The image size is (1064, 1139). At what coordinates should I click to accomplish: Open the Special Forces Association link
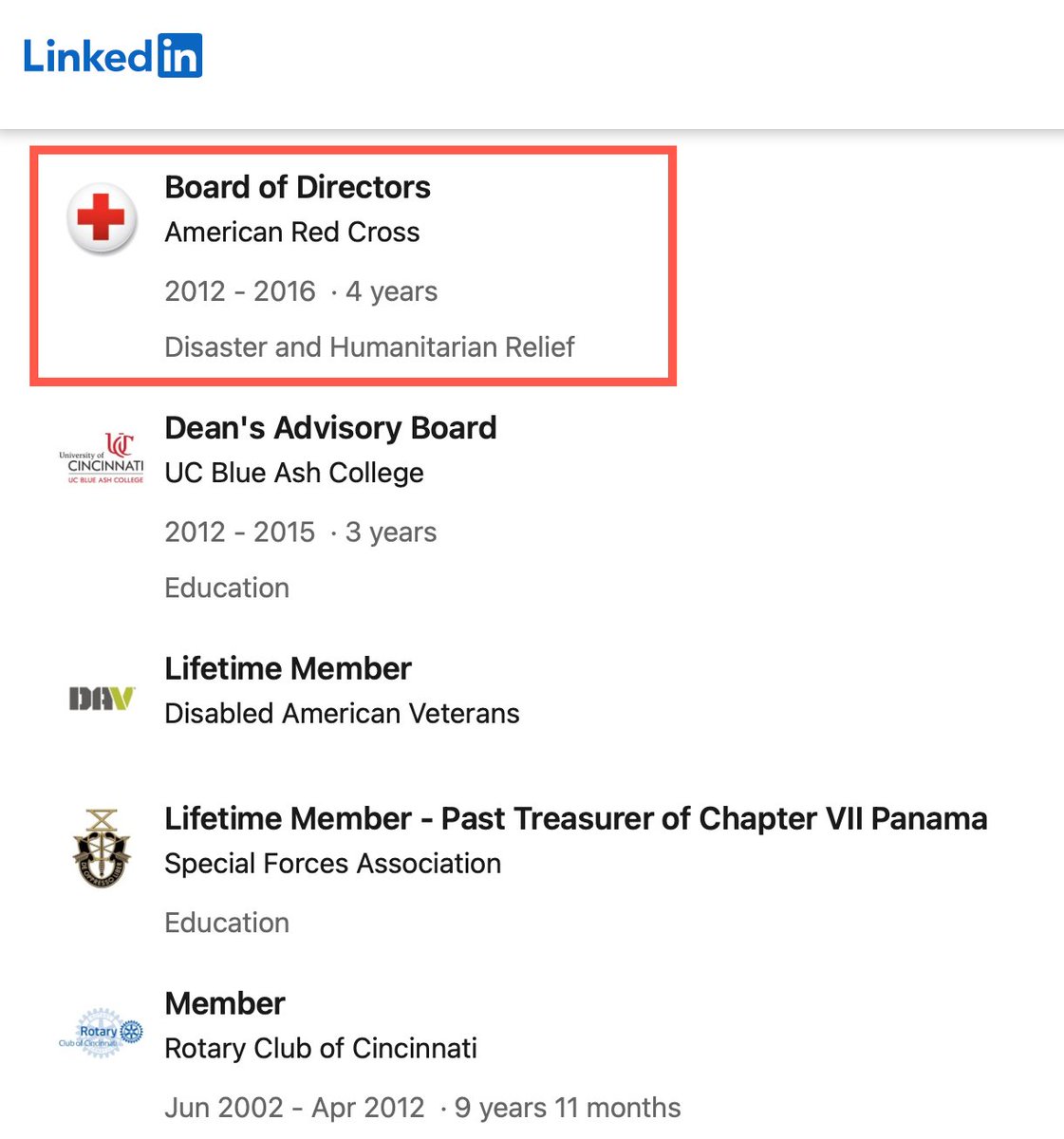pyautogui.click(x=332, y=864)
